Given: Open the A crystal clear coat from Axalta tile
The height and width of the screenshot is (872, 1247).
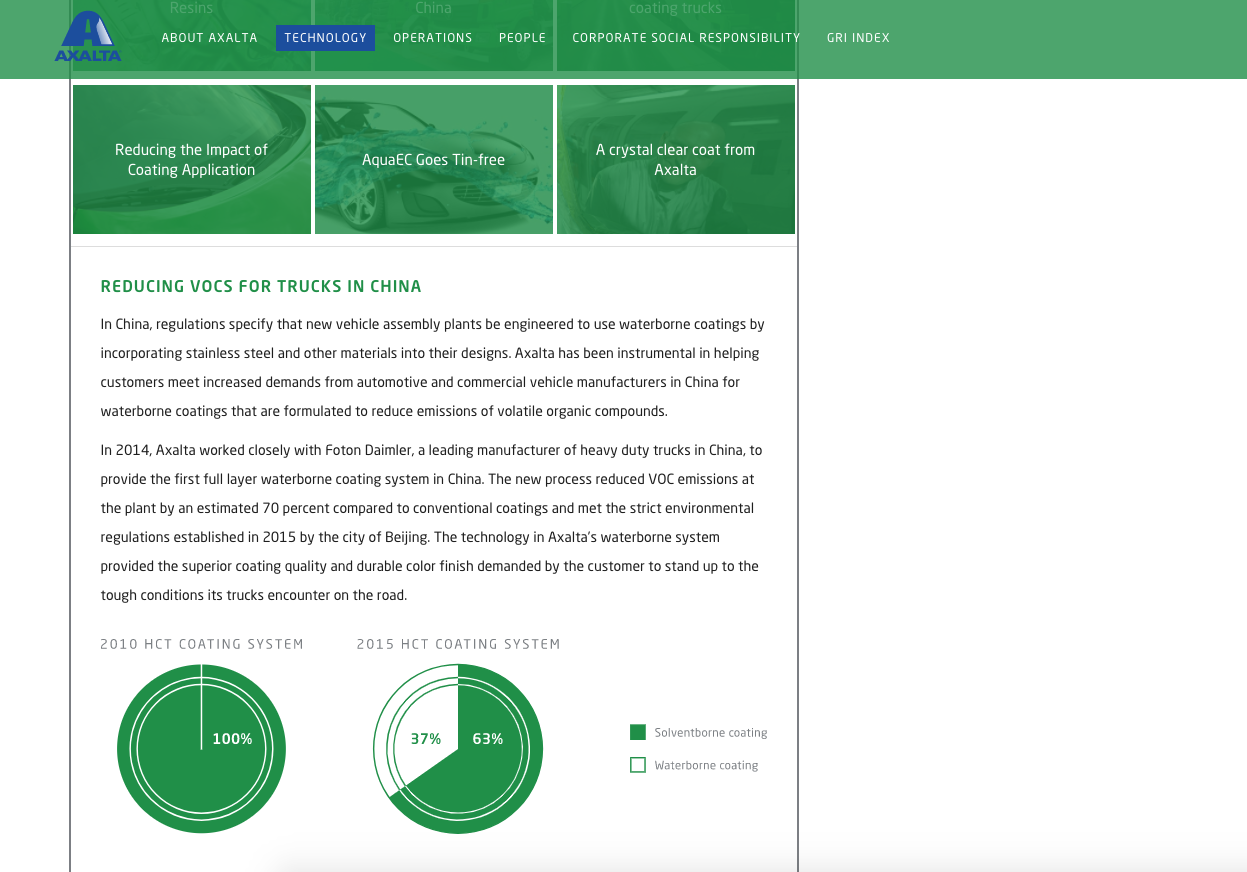Looking at the screenshot, I should click(x=676, y=160).
